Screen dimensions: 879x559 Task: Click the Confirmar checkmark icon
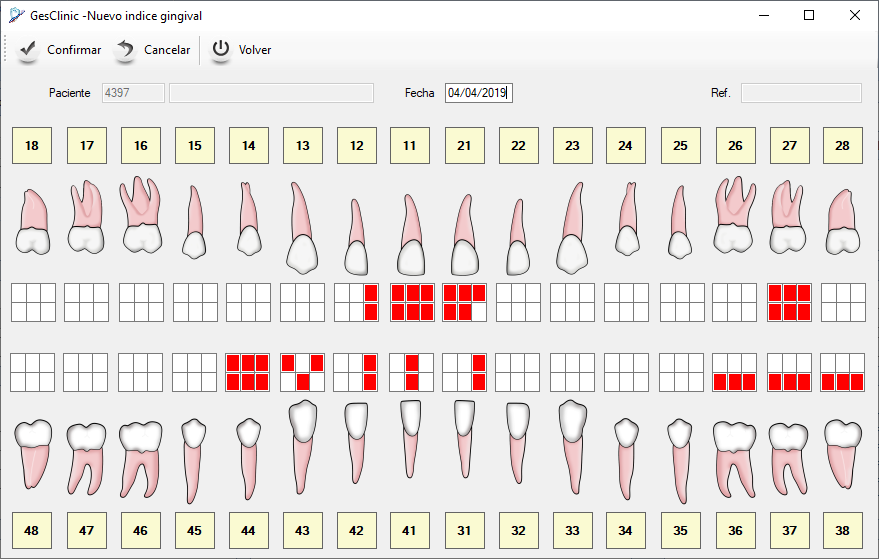pyautogui.click(x=27, y=50)
